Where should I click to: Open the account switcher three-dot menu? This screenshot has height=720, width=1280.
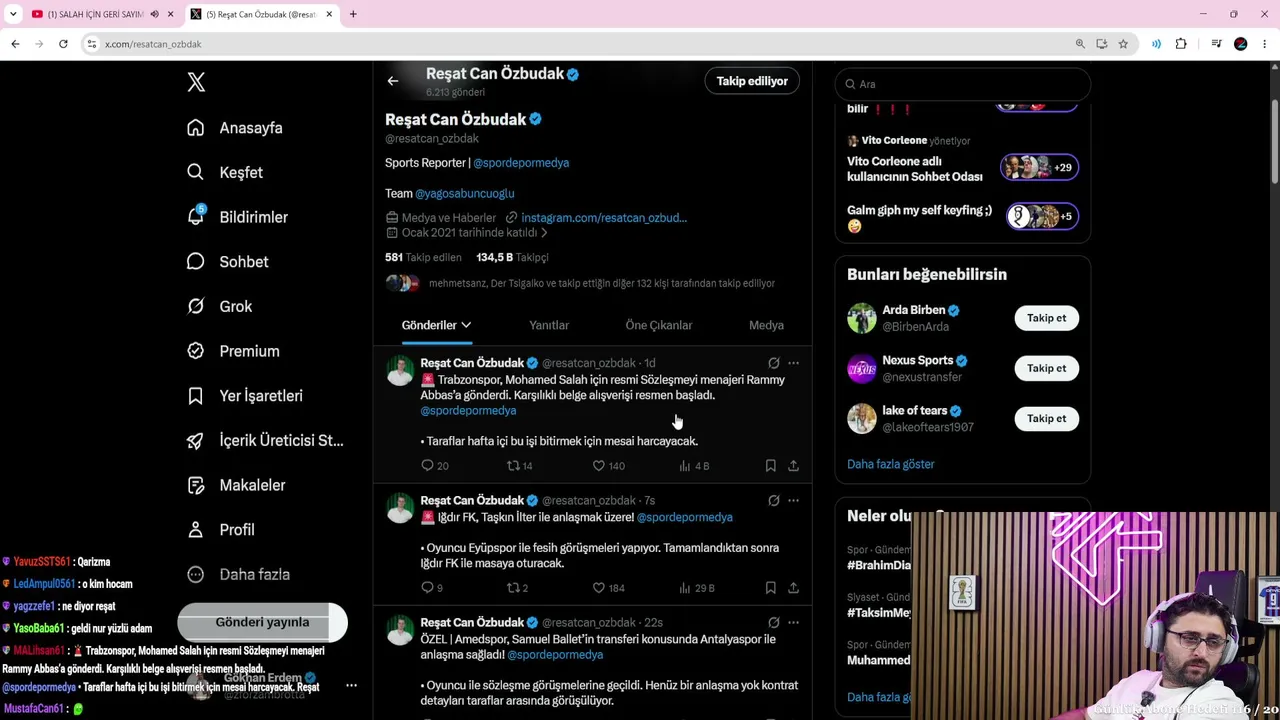click(x=351, y=685)
